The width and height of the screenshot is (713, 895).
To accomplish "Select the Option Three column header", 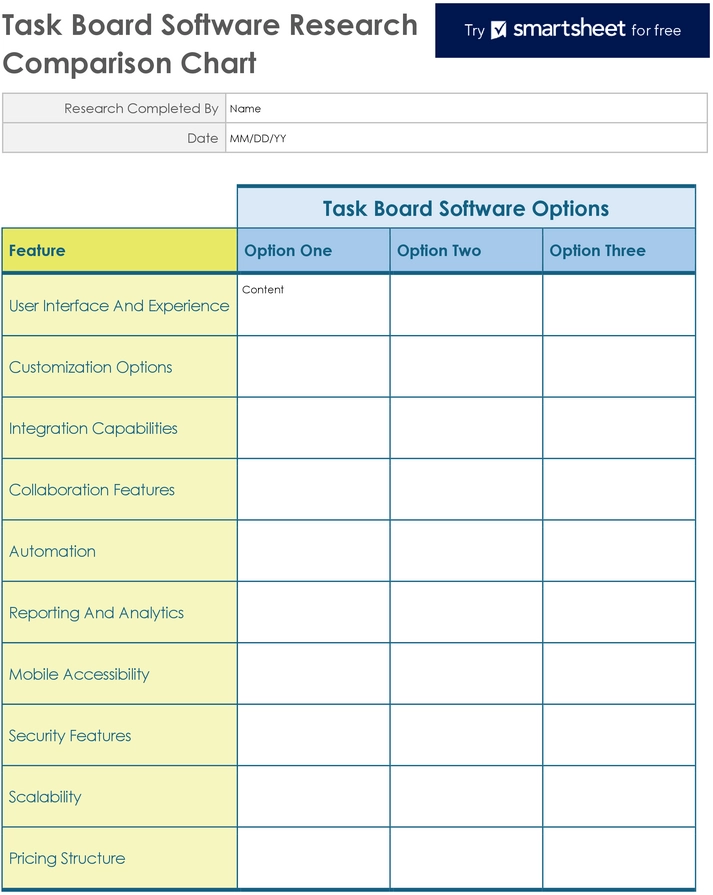I will [x=619, y=251].
